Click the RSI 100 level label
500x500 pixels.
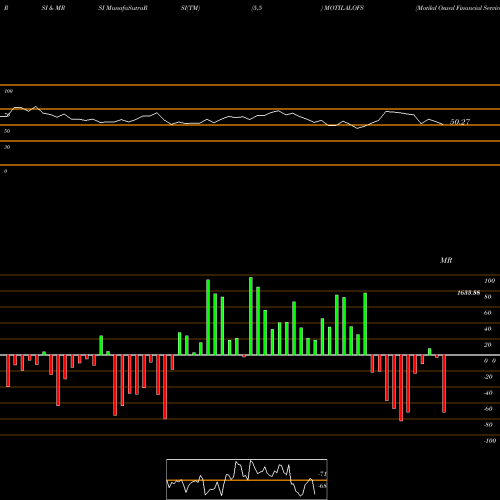click(9, 91)
